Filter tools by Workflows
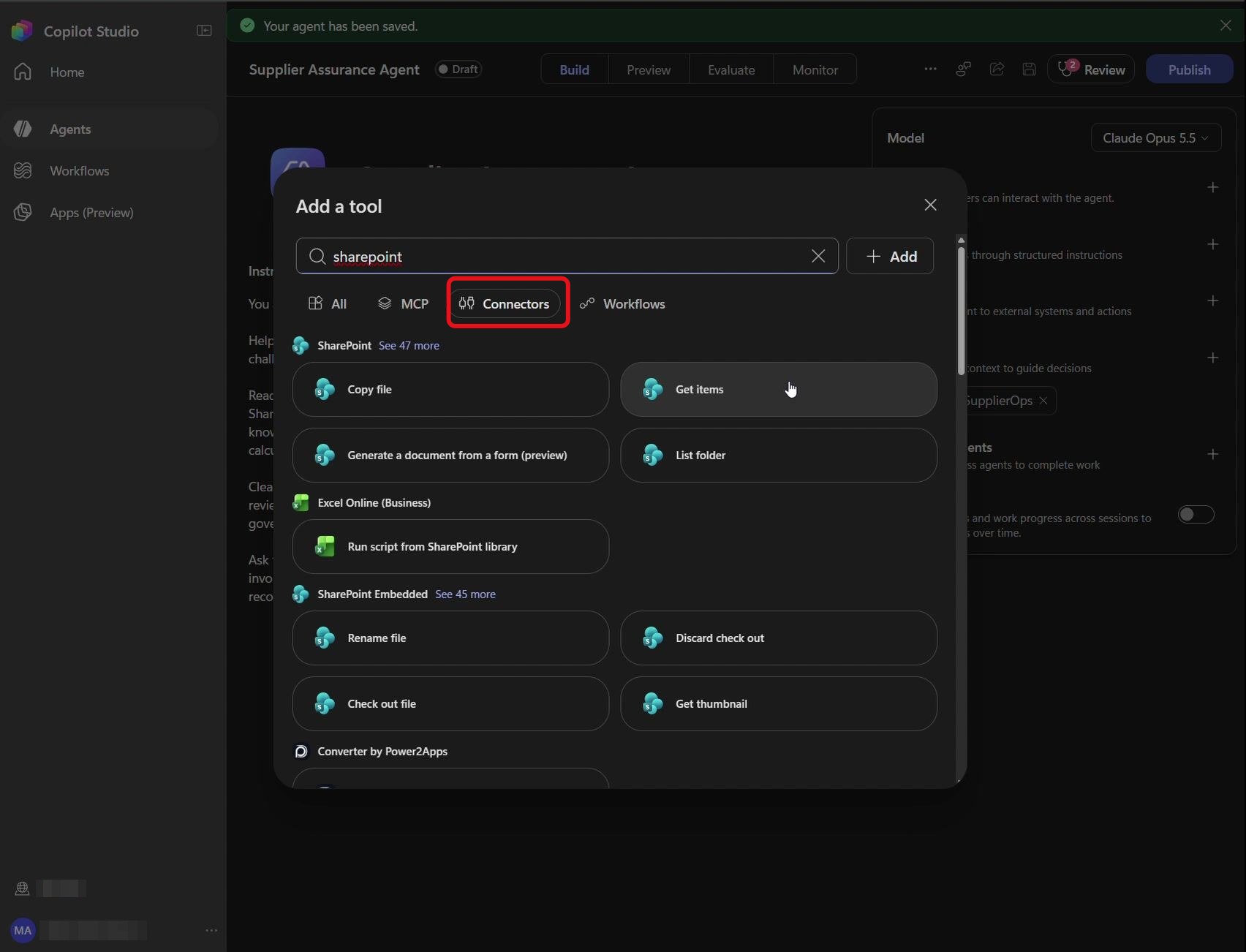Viewport: 1246px width, 952px height. click(x=622, y=303)
